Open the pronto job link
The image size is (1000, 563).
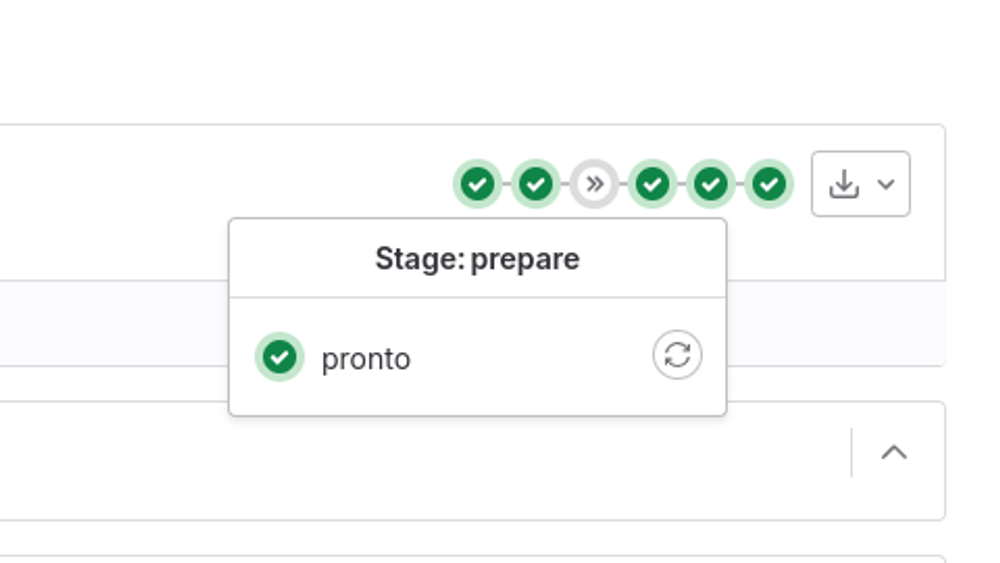(x=366, y=359)
